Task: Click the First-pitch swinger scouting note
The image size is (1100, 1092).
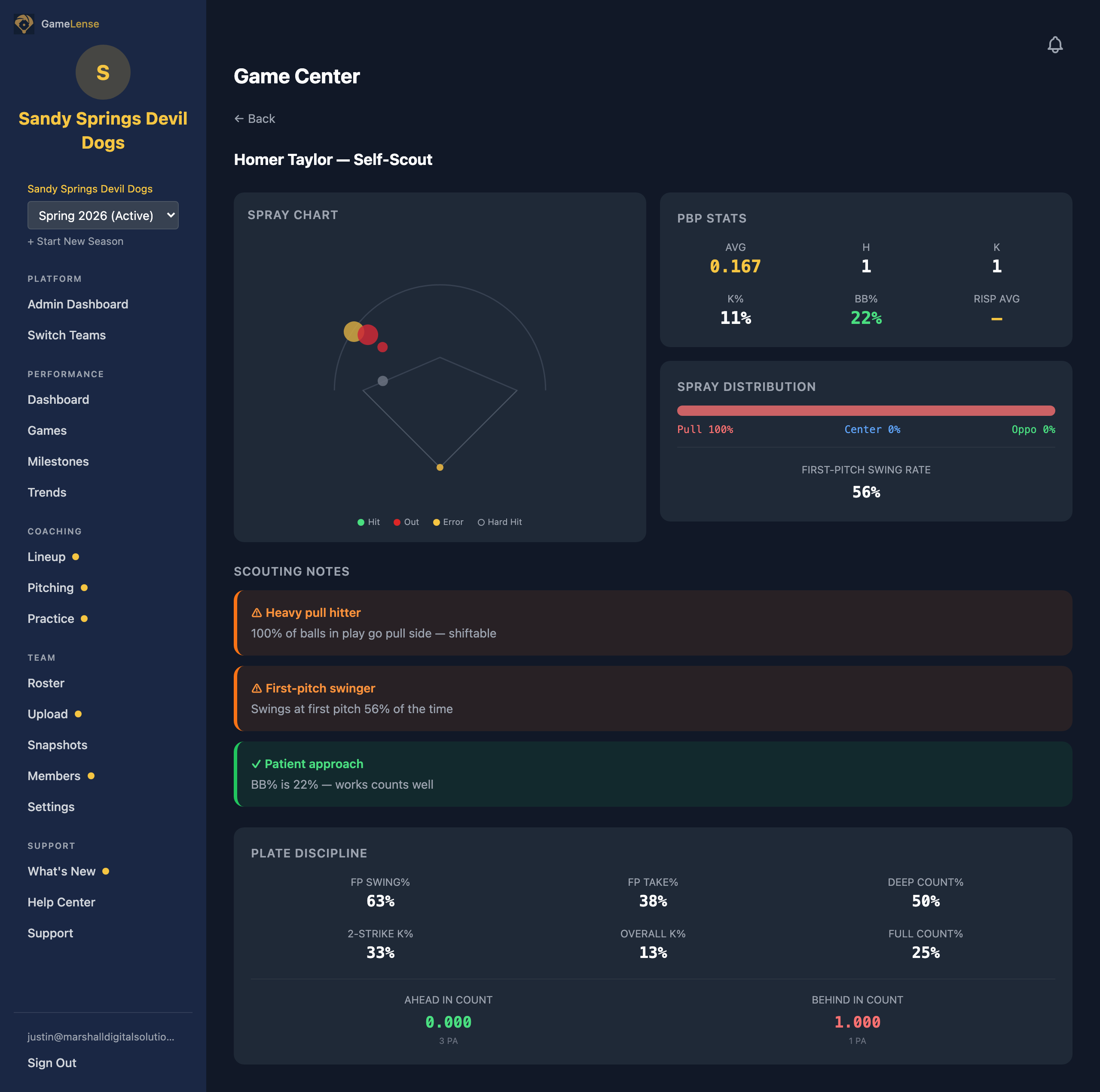Action: (x=653, y=699)
